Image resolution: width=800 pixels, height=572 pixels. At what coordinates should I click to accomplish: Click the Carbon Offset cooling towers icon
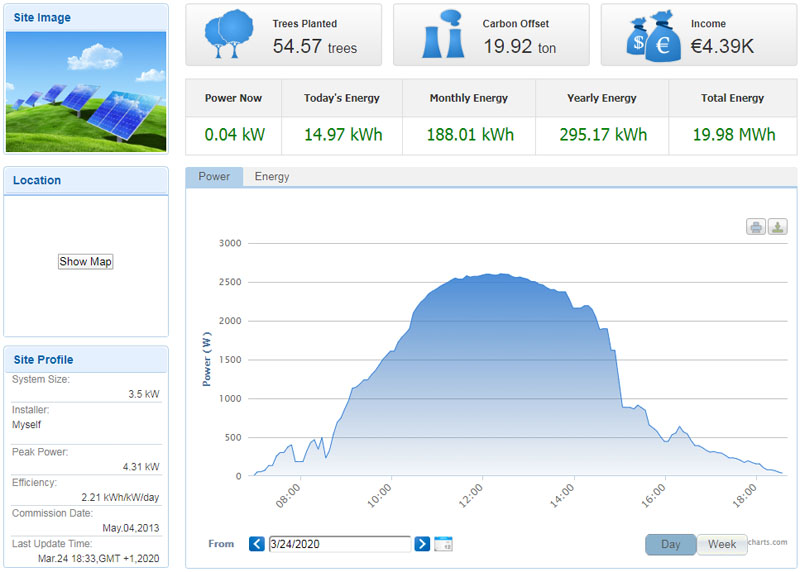click(438, 35)
